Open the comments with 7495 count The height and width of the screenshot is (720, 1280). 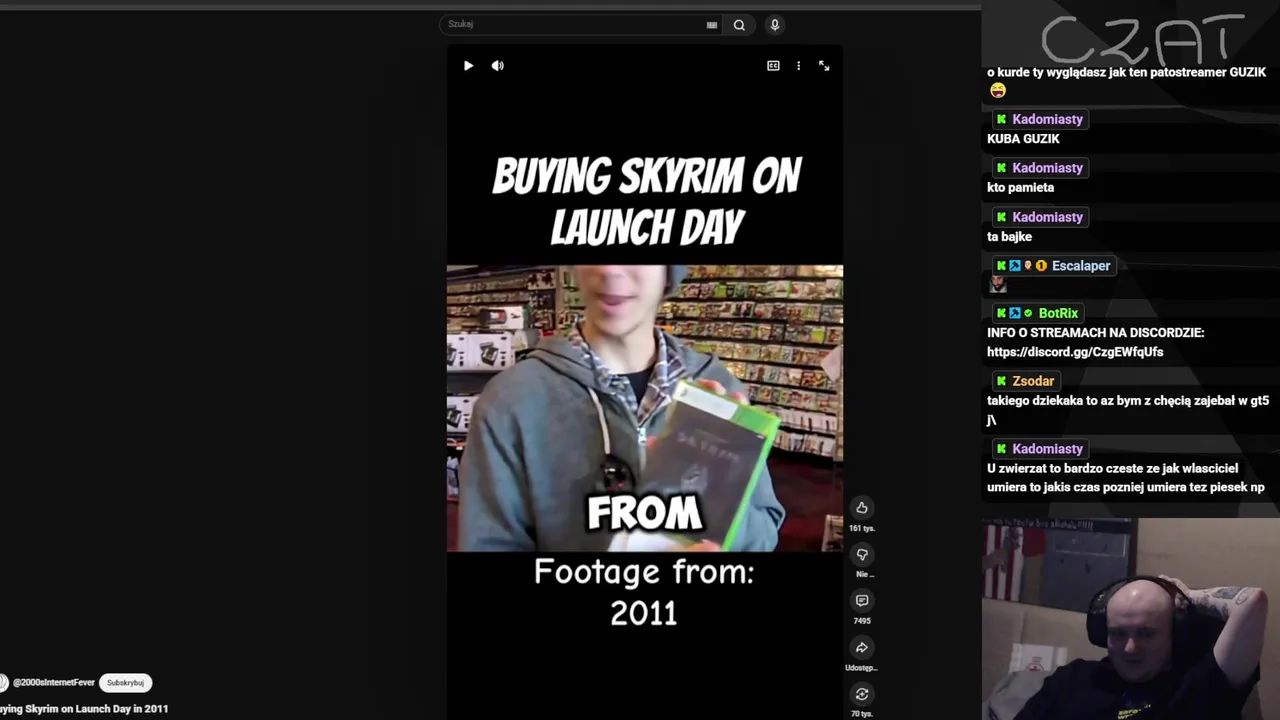[x=862, y=601]
